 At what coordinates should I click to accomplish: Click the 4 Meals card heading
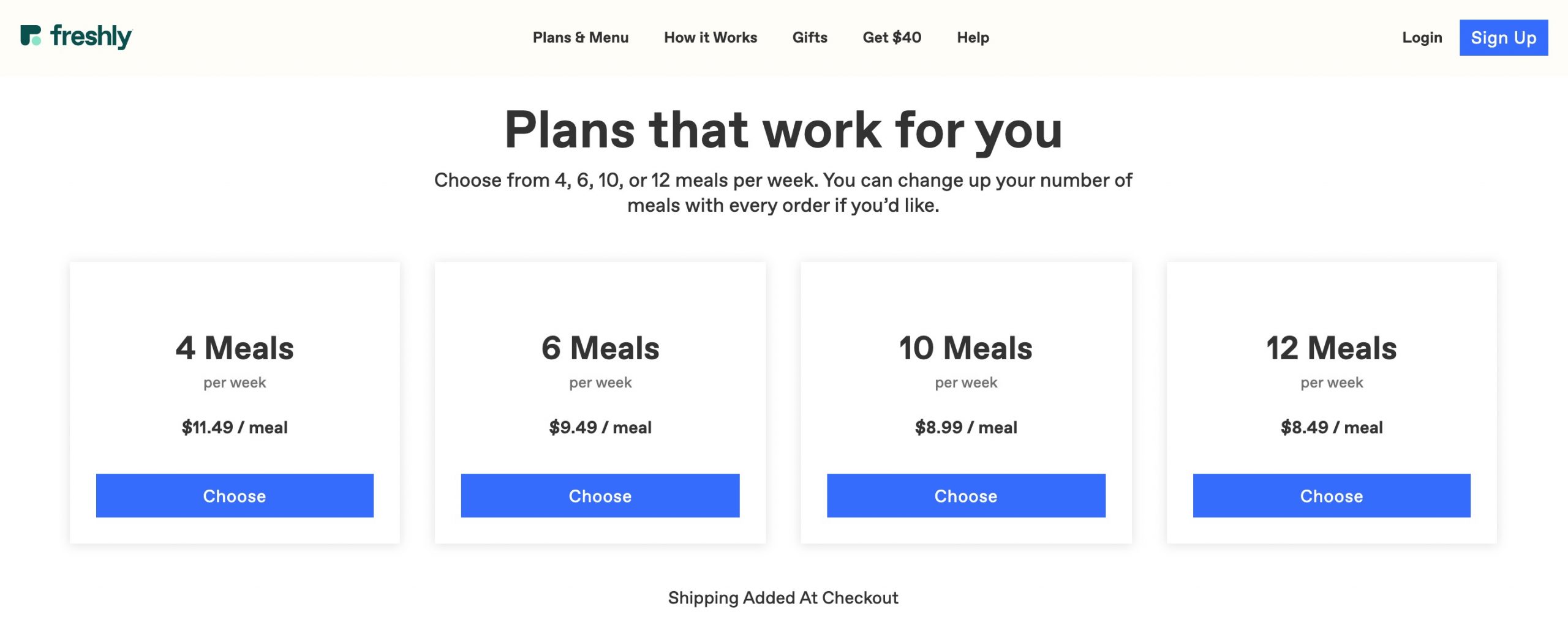(x=235, y=348)
